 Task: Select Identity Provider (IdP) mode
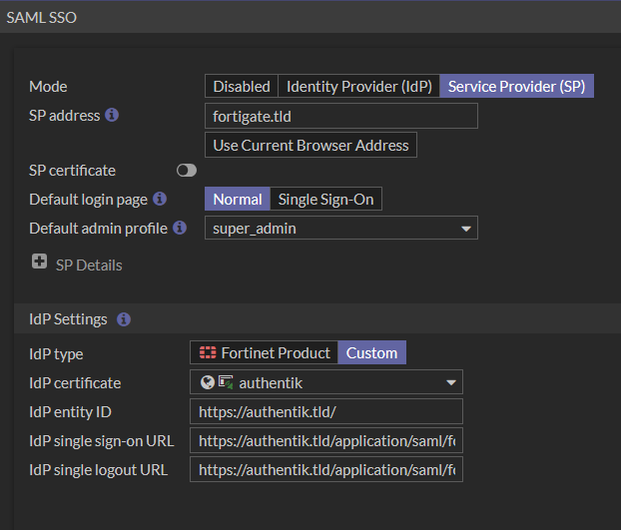[x=358, y=86]
